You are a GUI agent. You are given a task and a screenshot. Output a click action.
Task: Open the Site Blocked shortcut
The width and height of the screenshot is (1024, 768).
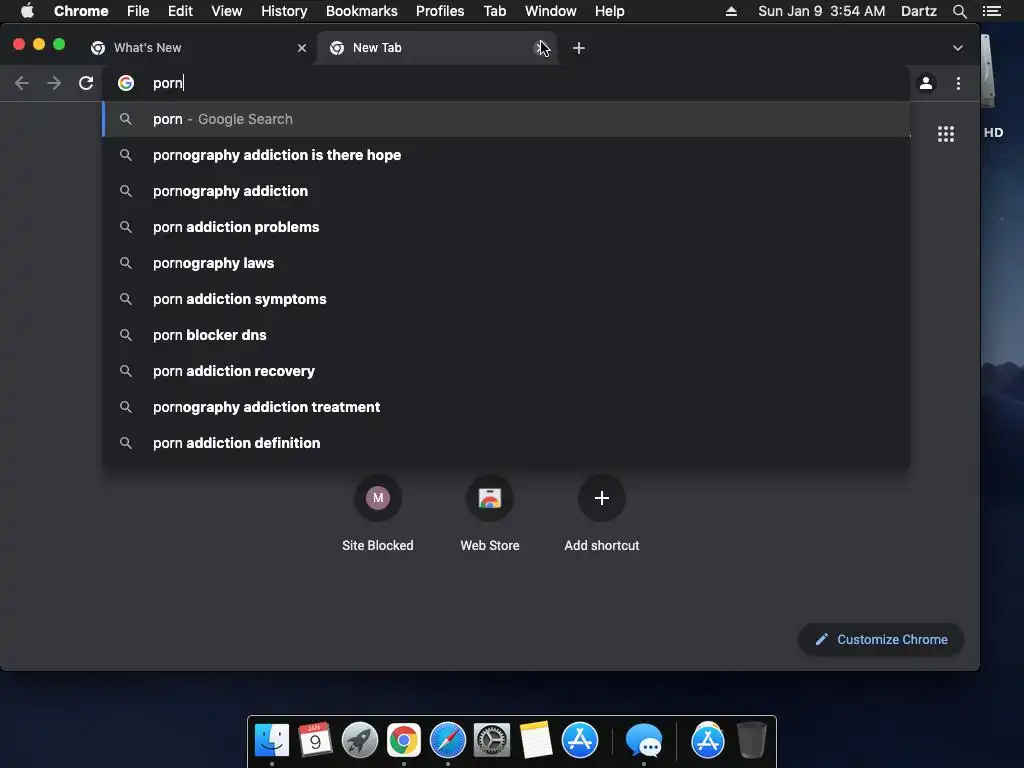377,514
